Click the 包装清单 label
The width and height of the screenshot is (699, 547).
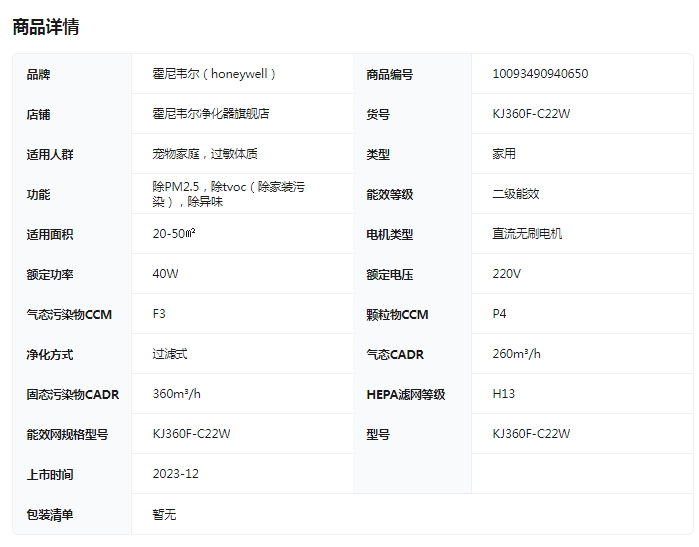(x=50, y=515)
